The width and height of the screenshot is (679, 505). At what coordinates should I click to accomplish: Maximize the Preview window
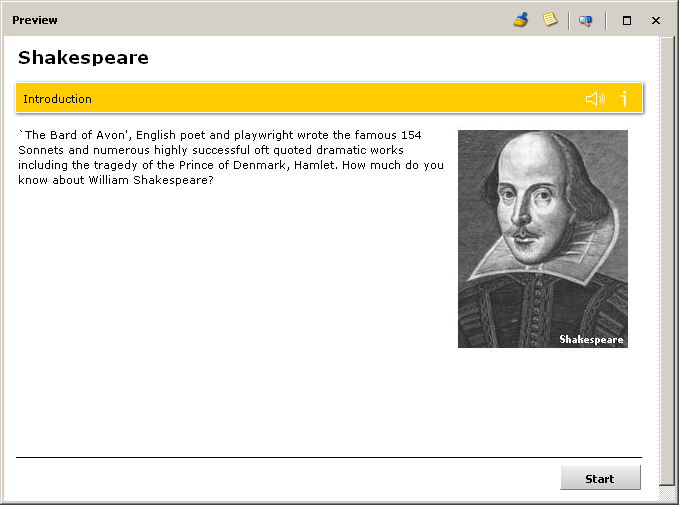click(x=627, y=20)
